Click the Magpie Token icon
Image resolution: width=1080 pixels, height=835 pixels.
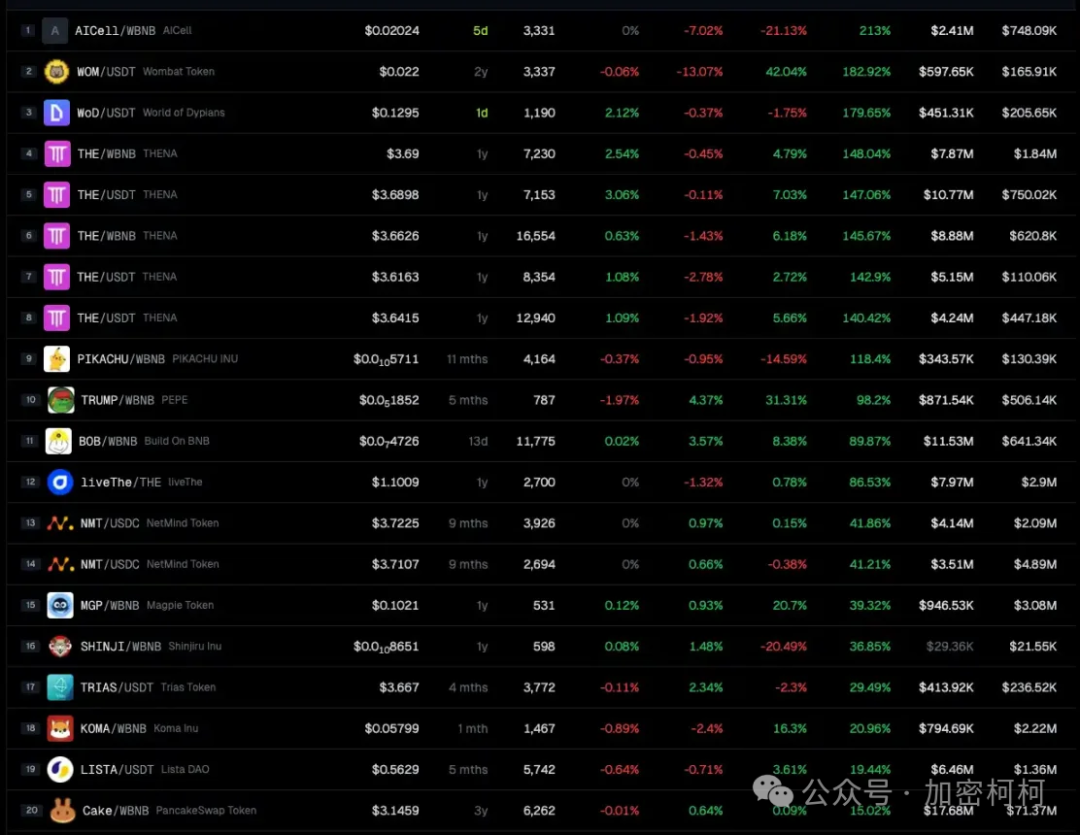pyautogui.click(x=60, y=605)
